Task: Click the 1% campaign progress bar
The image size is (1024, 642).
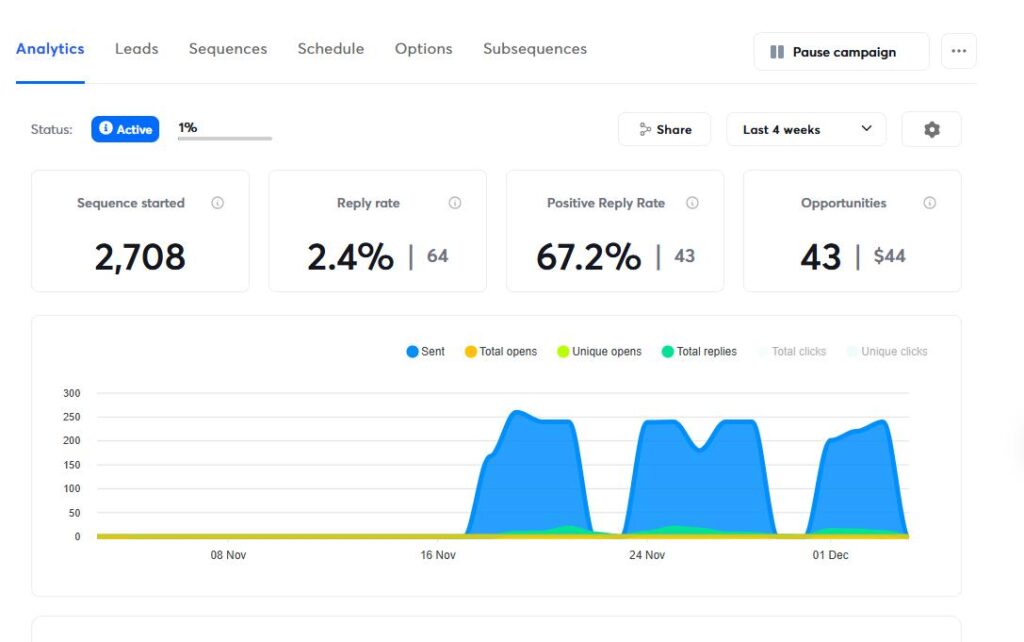Action: (x=224, y=138)
